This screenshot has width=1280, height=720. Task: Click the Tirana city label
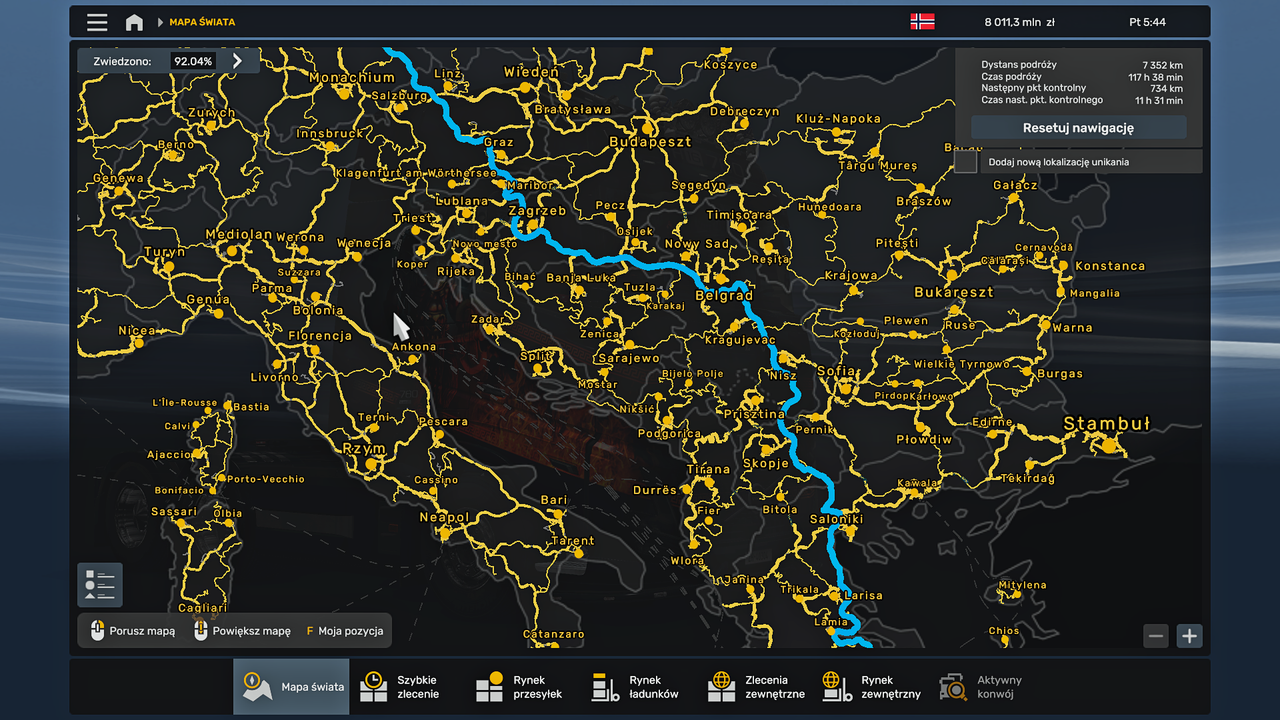709,469
